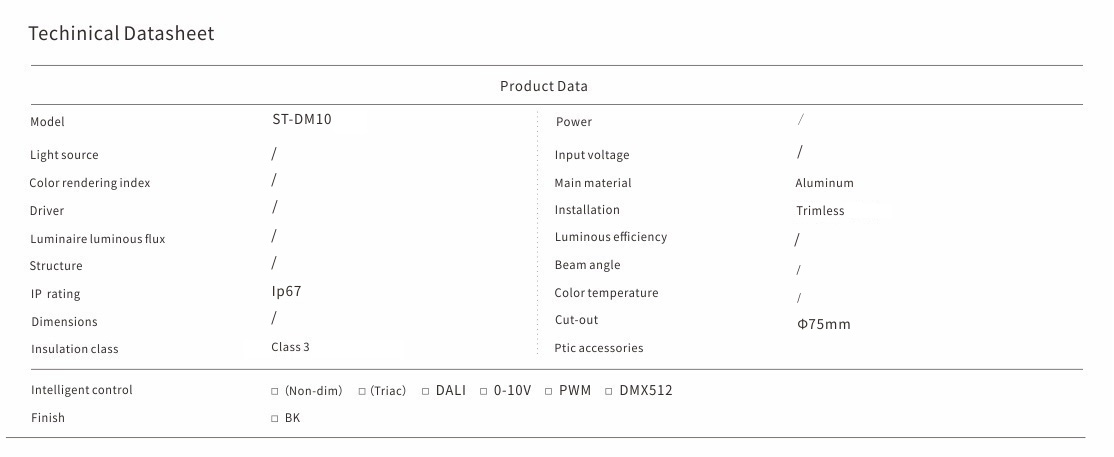
Task: Click the Techinical Datasheet title
Action: (121, 34)
